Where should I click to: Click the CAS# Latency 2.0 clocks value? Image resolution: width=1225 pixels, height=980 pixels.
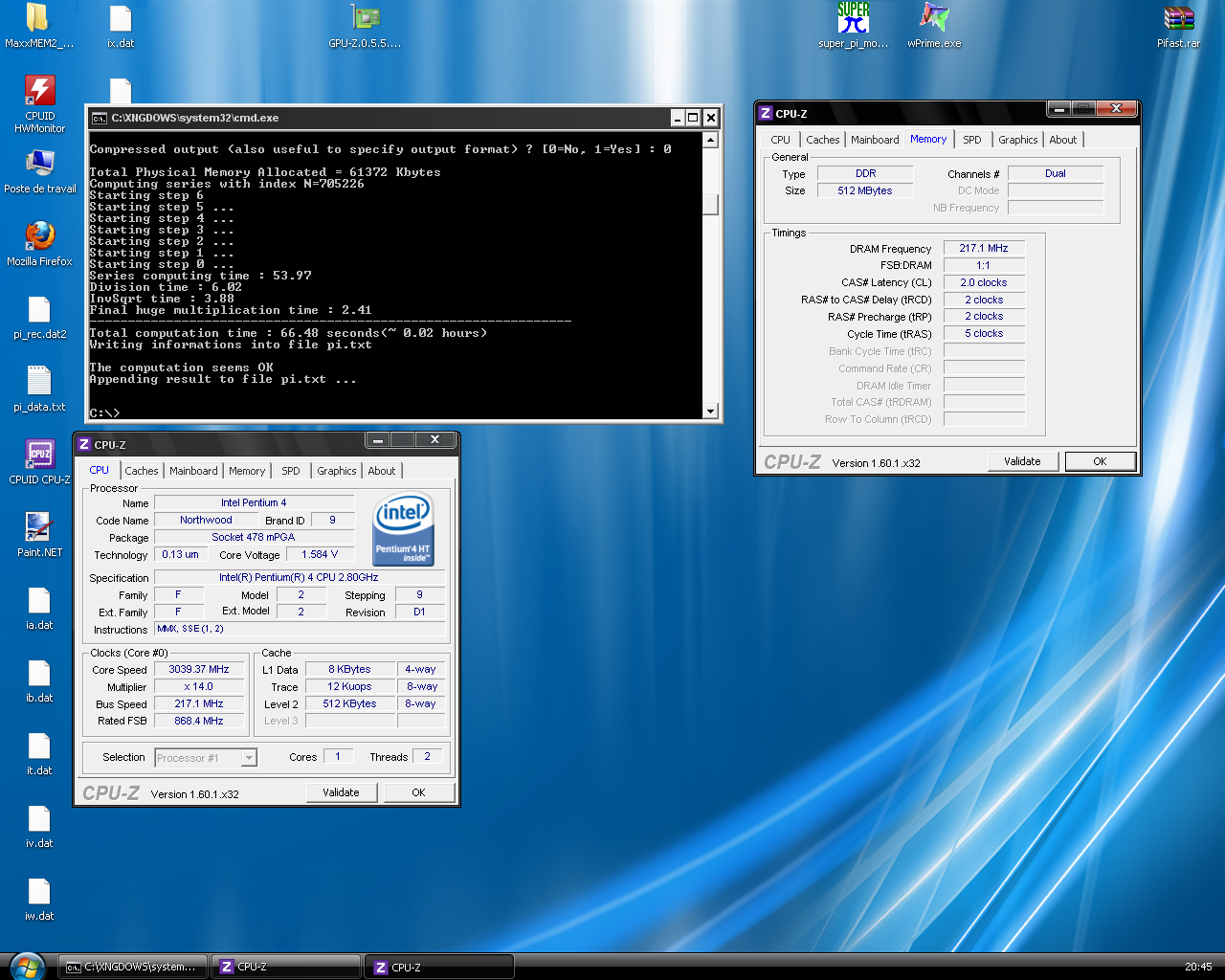pos(984,282)
